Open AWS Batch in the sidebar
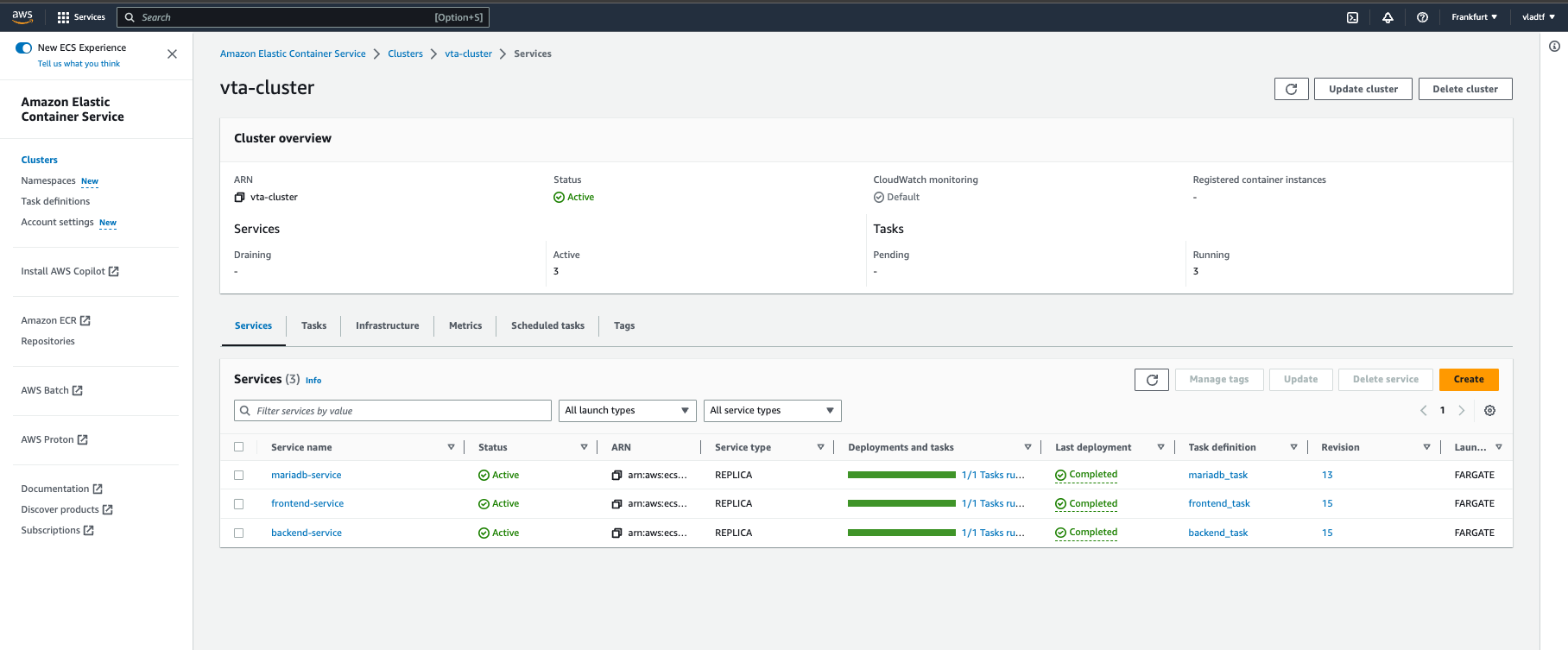 [x=52, y=390]
